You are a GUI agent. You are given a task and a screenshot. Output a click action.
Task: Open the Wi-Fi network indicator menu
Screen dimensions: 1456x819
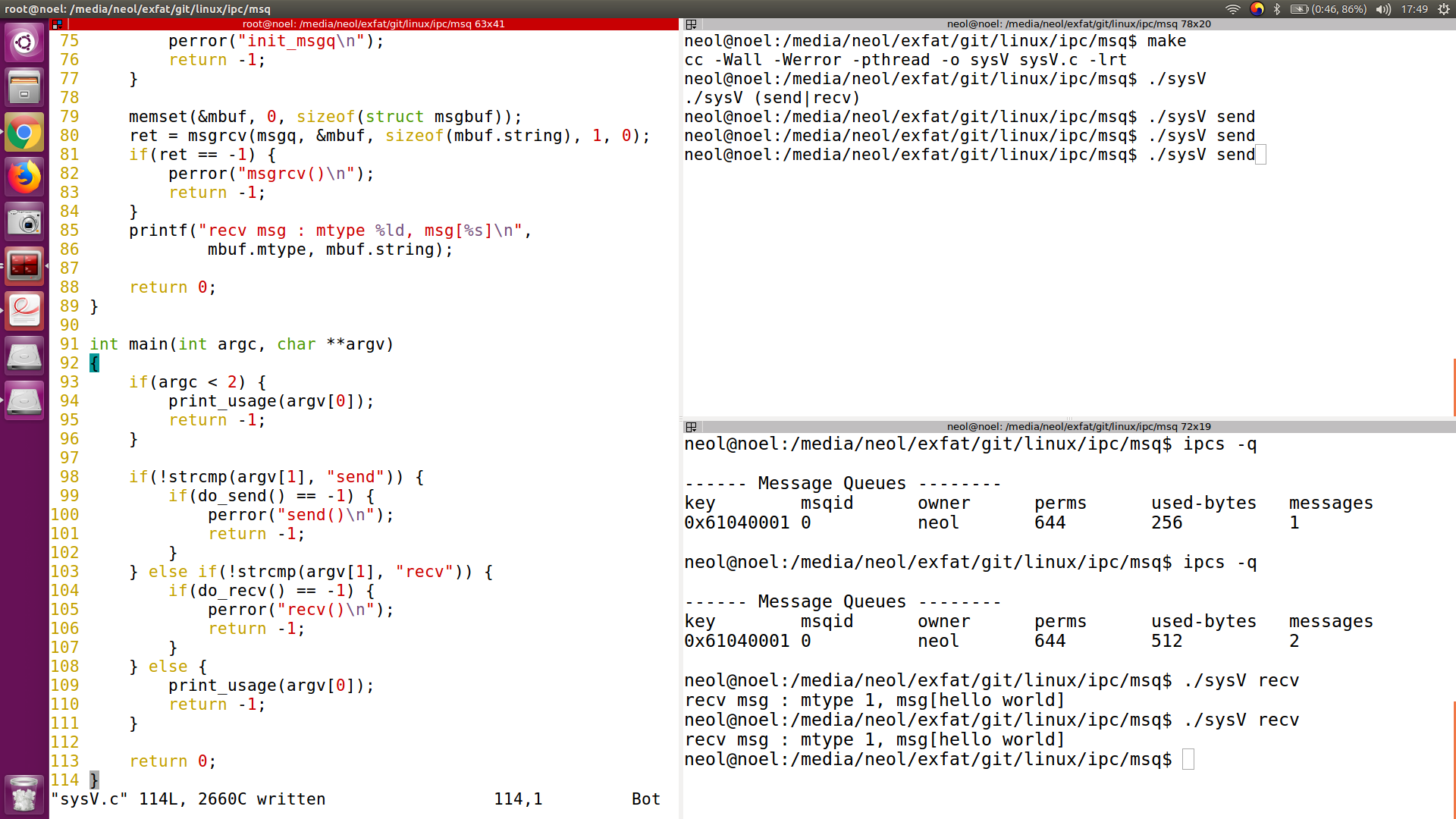click(1233, 9)
